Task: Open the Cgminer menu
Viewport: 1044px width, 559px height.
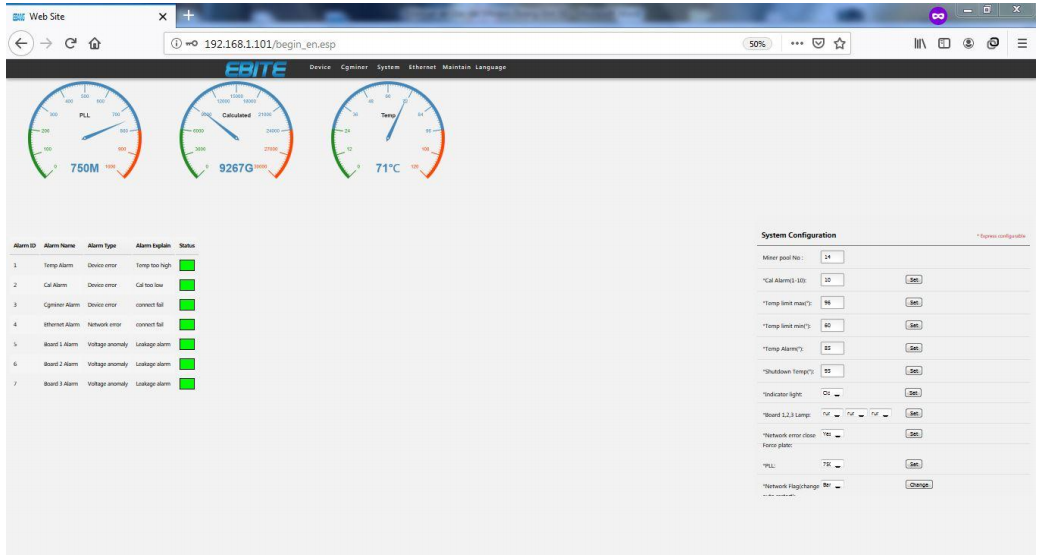Action: [x=354, y=67]
